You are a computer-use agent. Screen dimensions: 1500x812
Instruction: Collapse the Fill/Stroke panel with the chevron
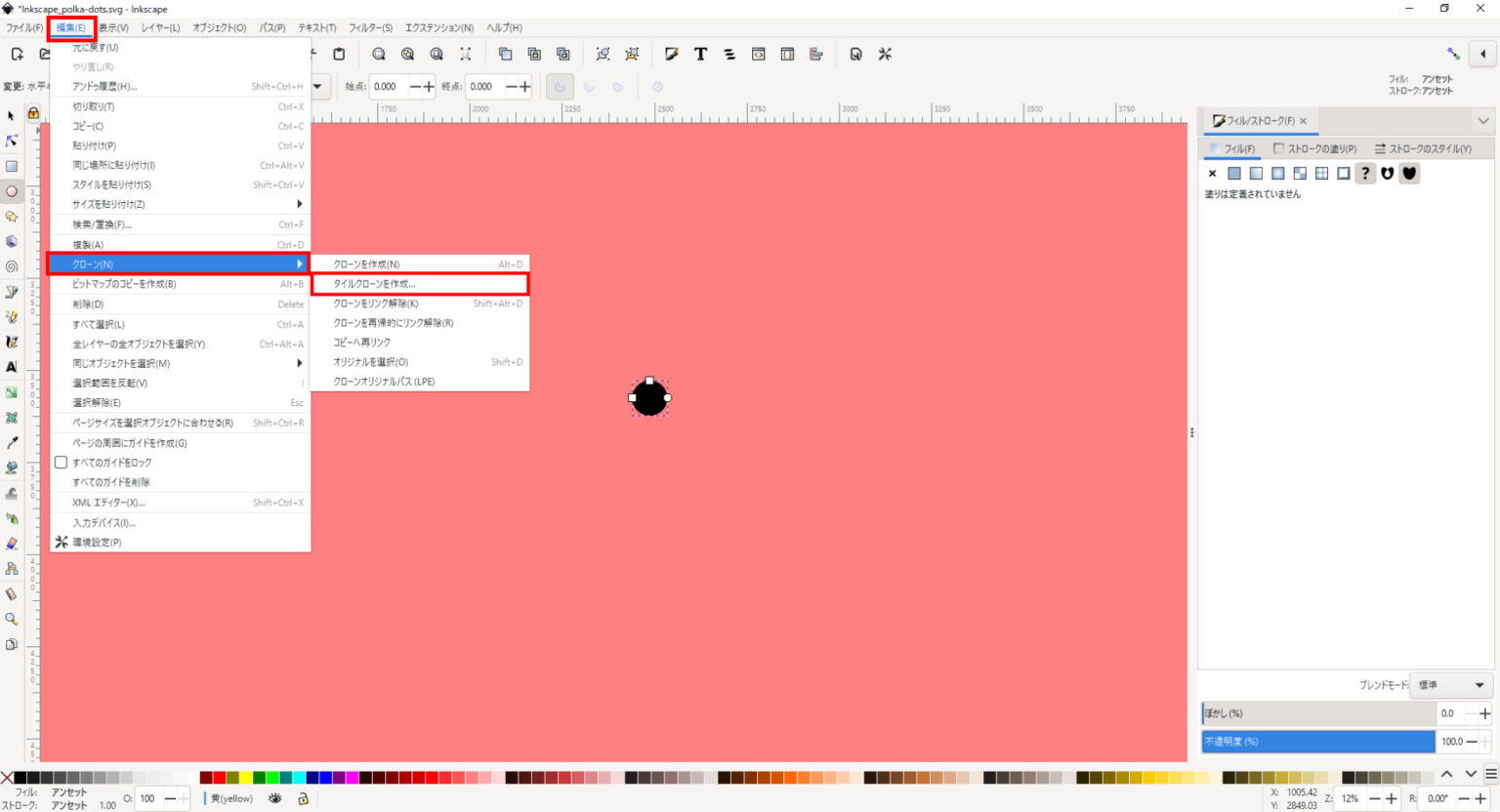coord(1482,120)
